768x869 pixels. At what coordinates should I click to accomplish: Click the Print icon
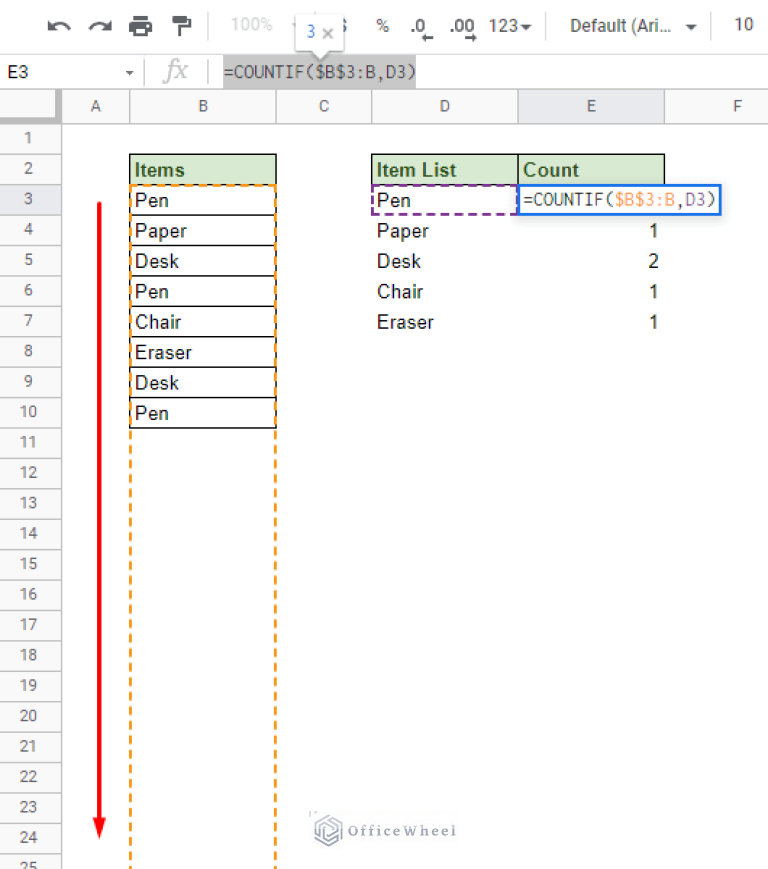[140, 26]
